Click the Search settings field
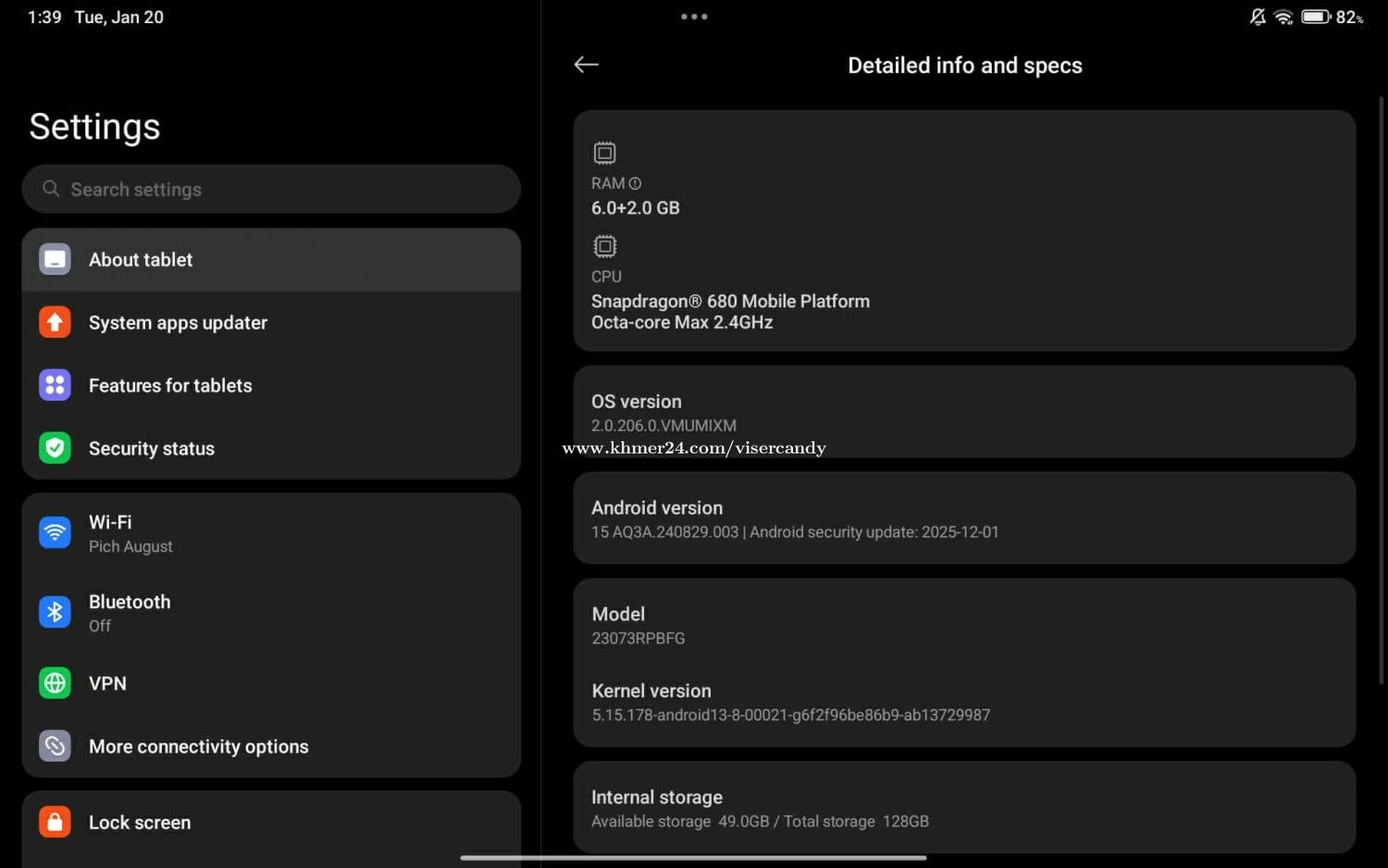This screenshot has width=1388, height=868. pyautogui.click(x=271, y=190)
